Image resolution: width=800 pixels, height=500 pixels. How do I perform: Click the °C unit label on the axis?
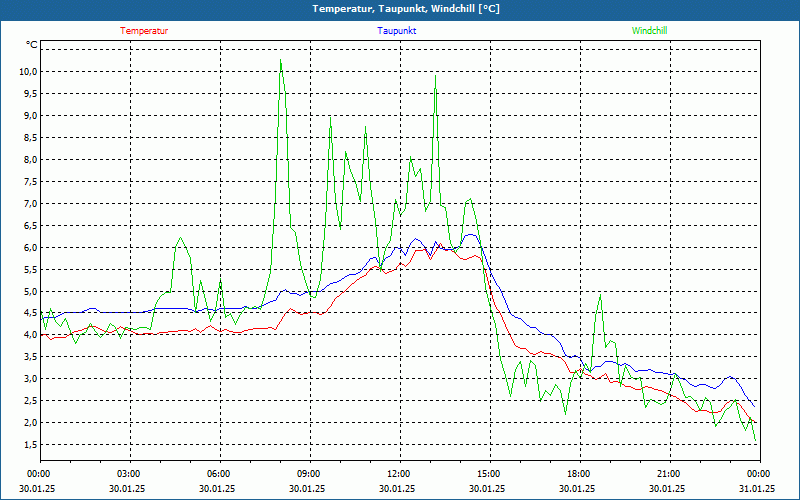pyautogui.click(x=32, y=45)
